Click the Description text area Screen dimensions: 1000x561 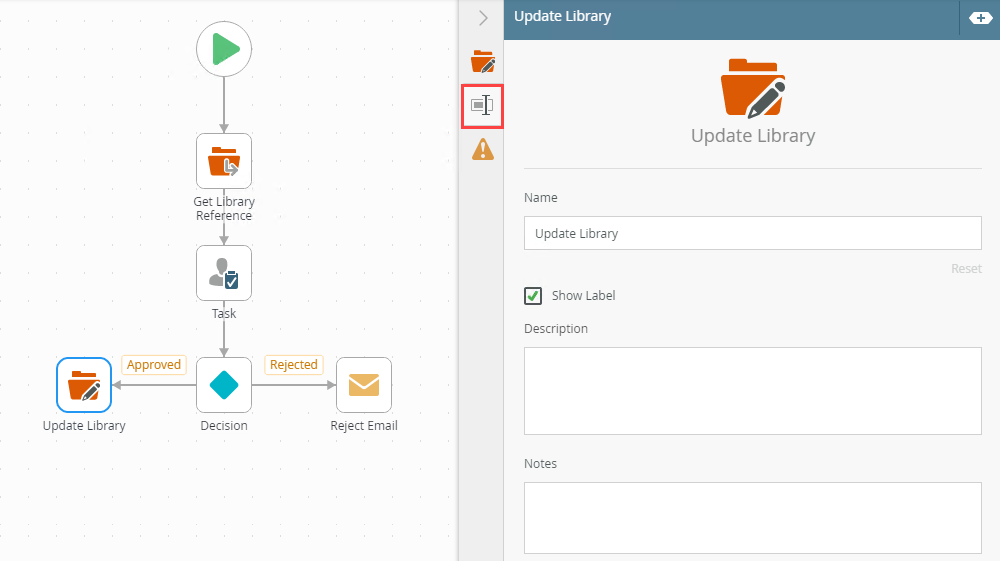point(752,391)
